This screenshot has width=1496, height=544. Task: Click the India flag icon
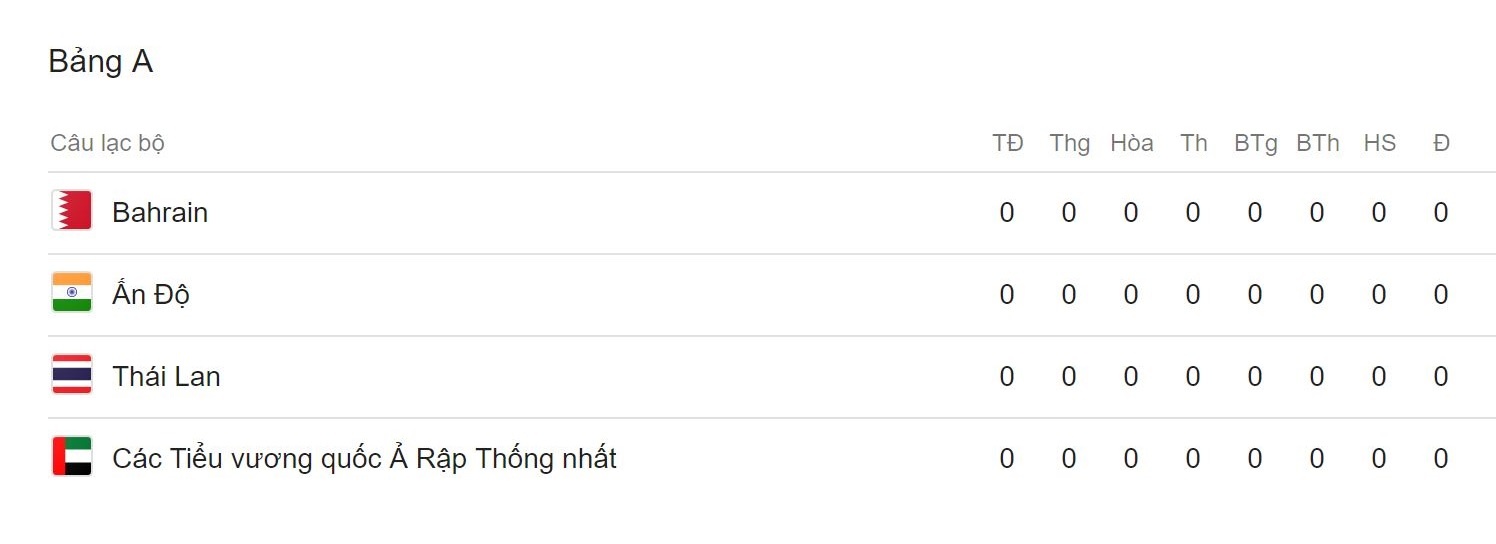(x=72, y=293)
